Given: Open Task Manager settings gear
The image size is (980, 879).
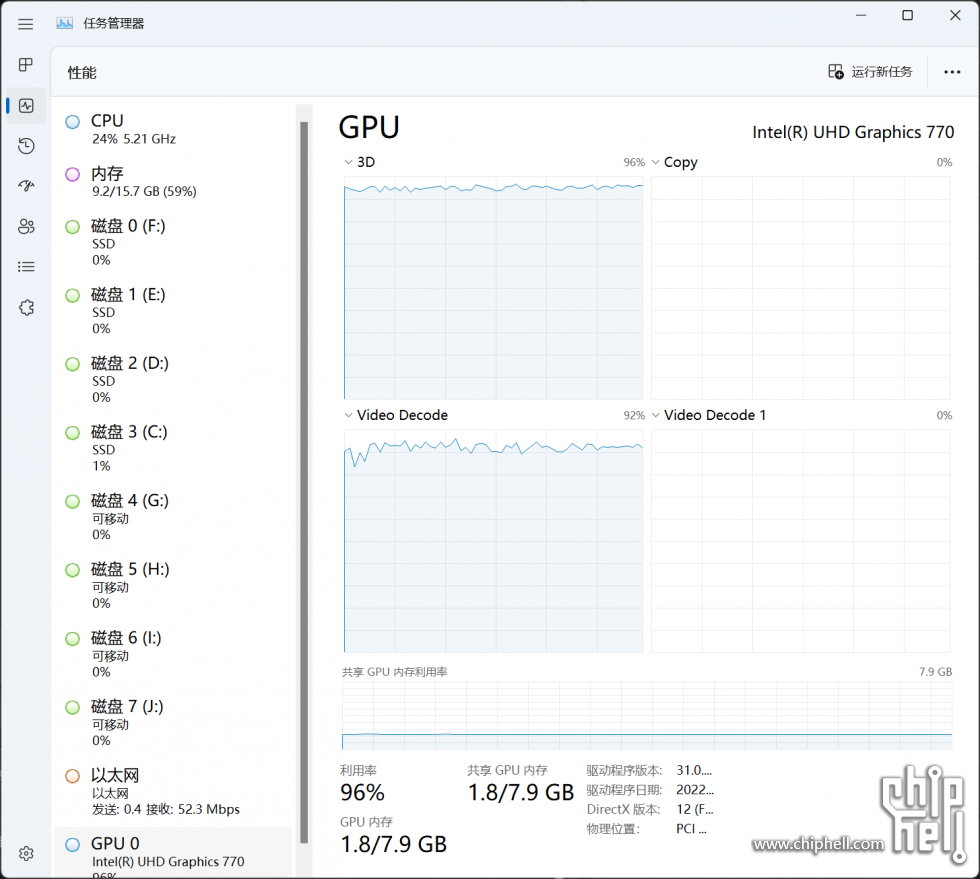Looking at the screenshot, I should tap(26, 853).
